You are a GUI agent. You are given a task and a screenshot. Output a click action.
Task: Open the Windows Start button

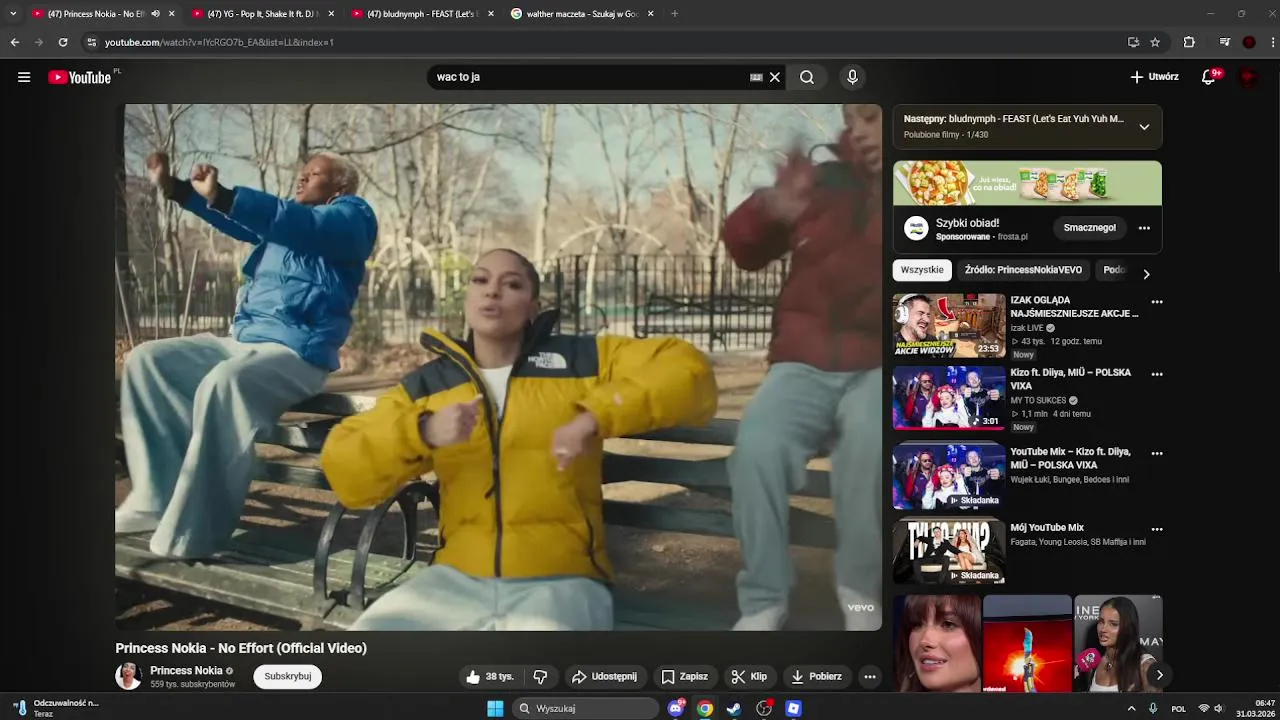pyautogui.click(x=495, y=708)
